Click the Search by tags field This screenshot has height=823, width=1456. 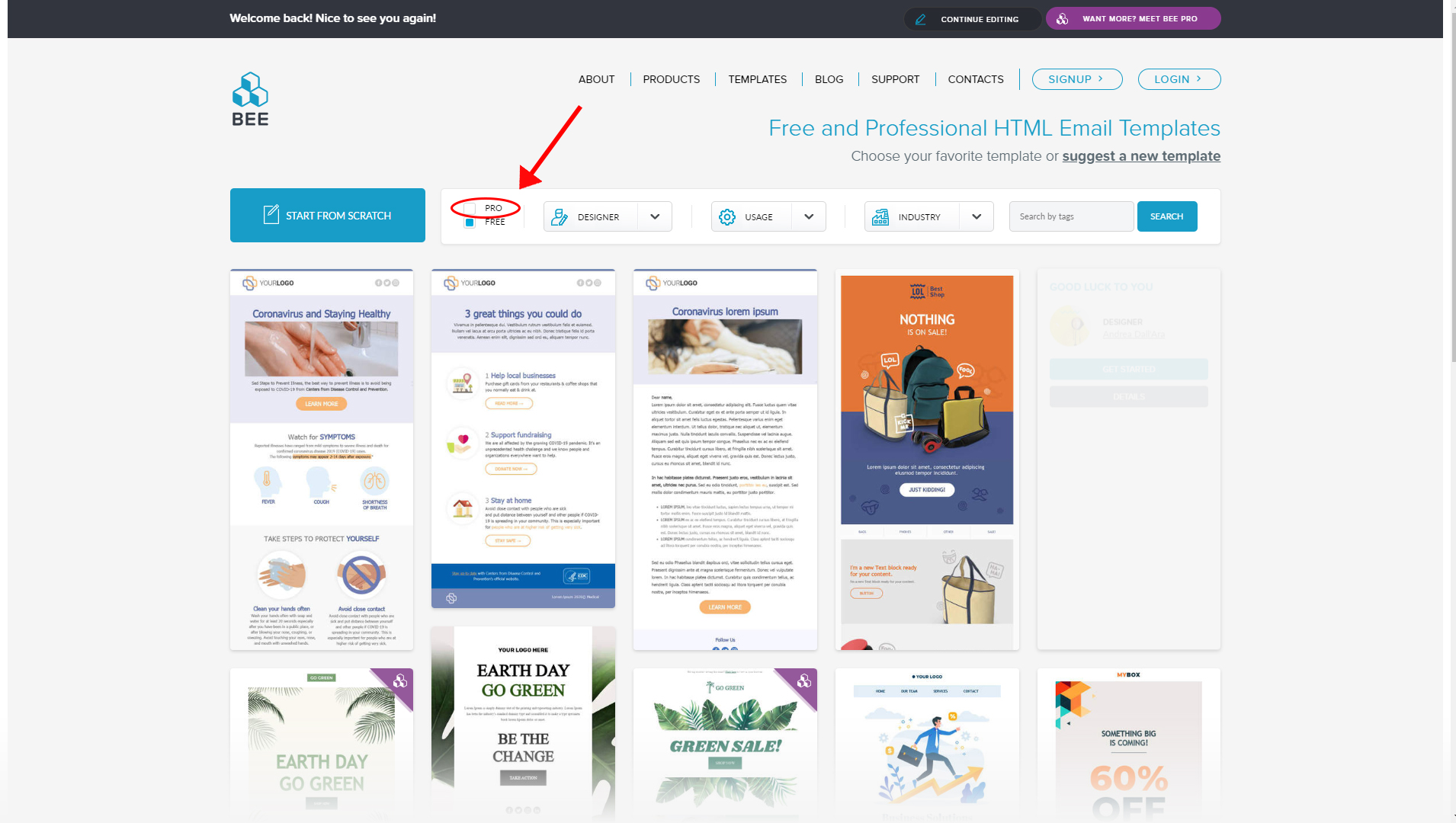coord(1071,216)
